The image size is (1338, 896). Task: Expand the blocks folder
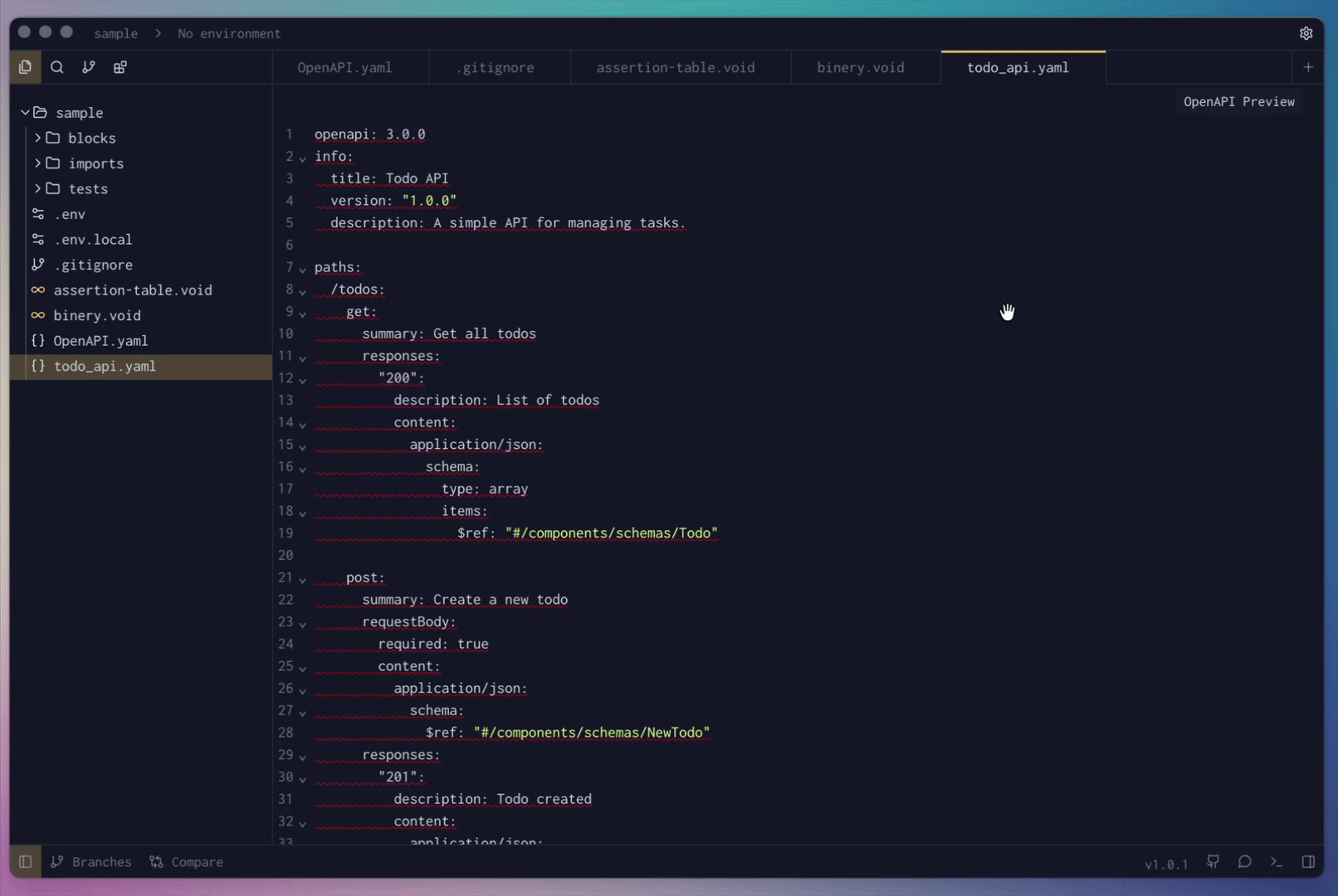pyautogui.click(x=37, y=138)
